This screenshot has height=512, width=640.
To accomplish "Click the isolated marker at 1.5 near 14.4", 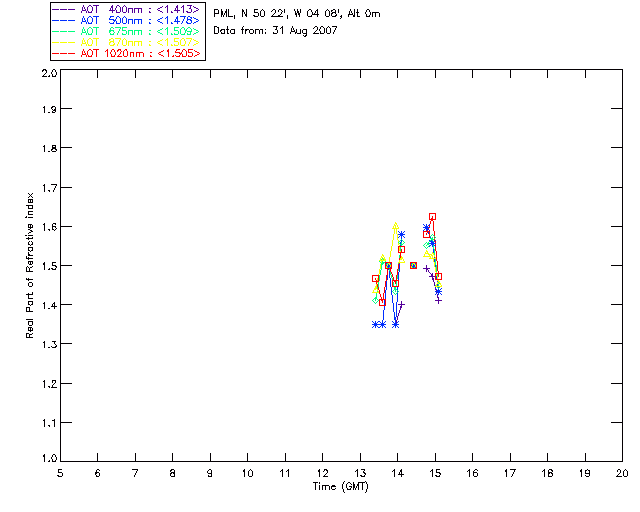I will pyautogui.click(x=413, y=265).
